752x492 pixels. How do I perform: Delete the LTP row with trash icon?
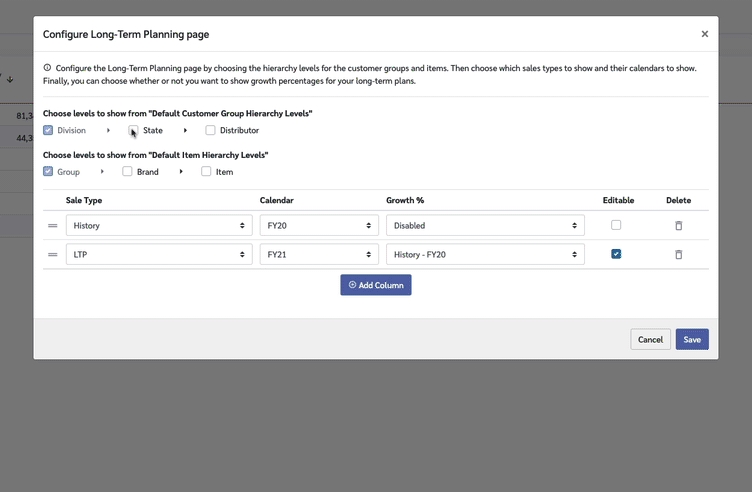(x=678, y=255)
